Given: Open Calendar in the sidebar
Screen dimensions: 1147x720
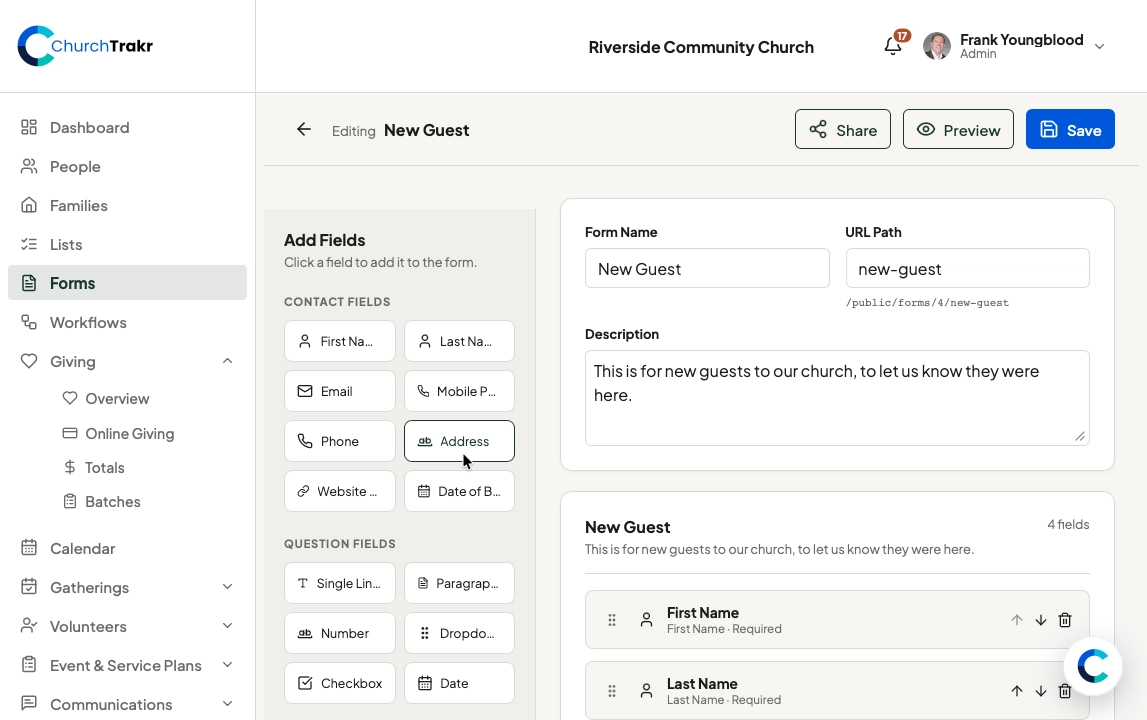Looking at the screenshot, I should pyautogui.click(x=127, y=548).
